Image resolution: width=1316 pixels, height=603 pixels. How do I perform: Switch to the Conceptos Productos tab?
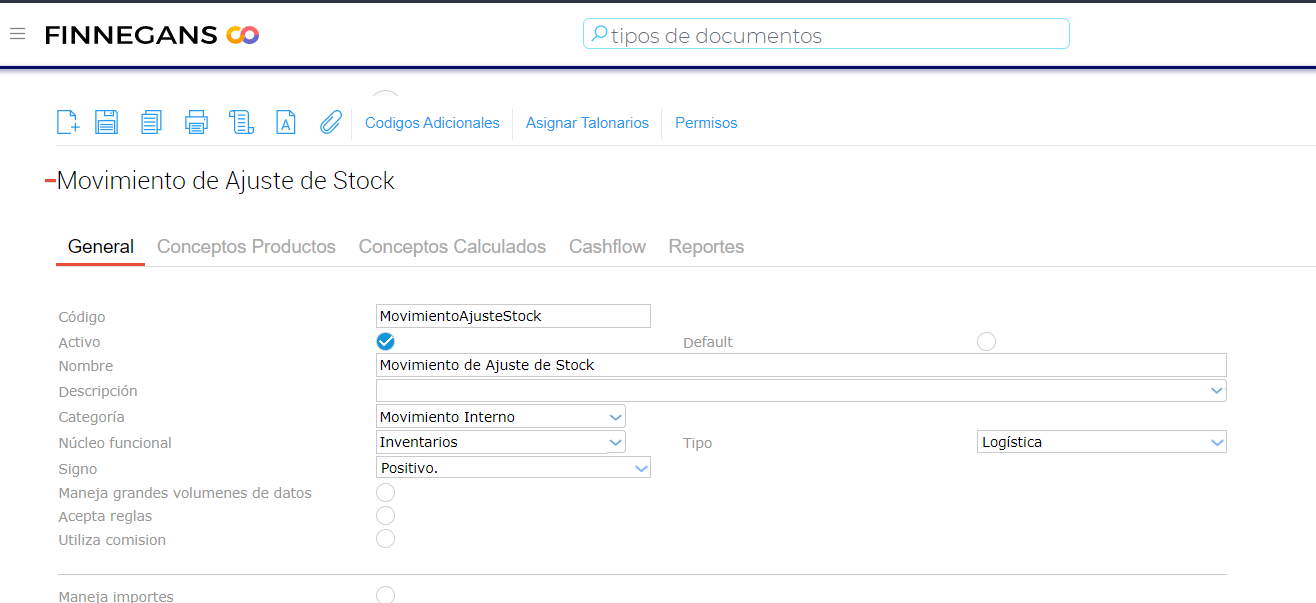[x=246, y=247]
